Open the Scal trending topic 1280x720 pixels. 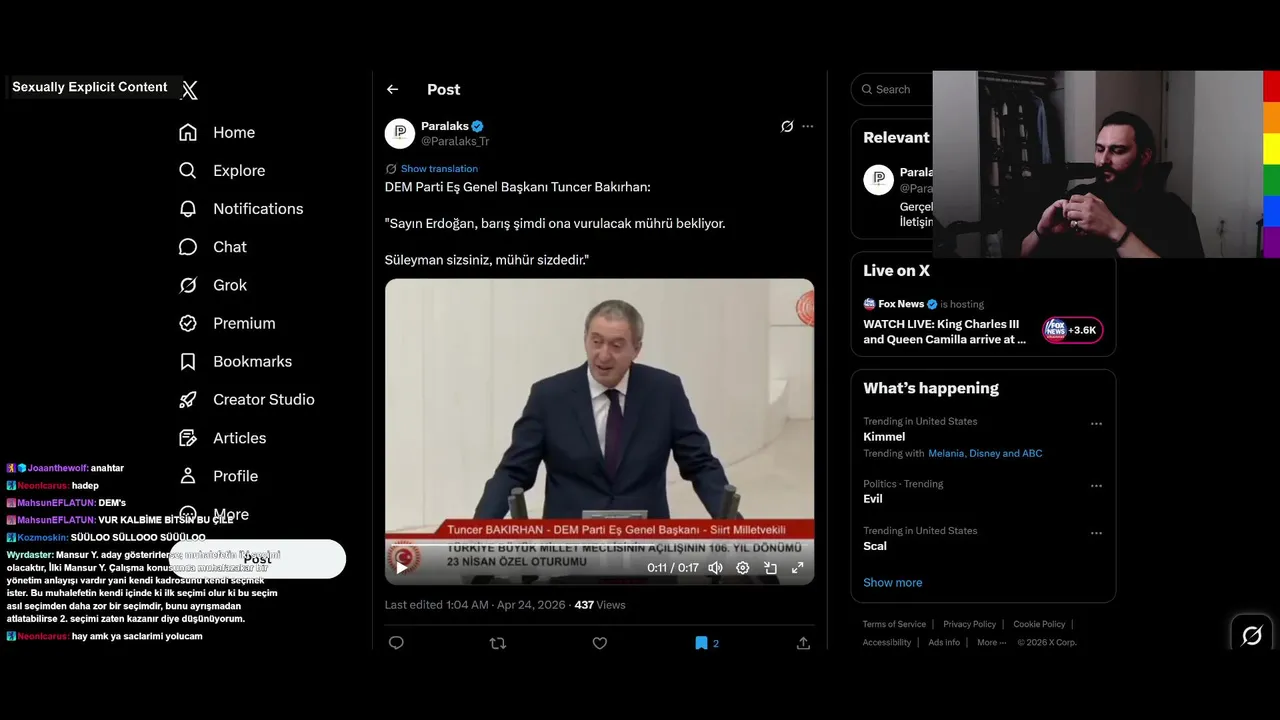click(875, 546)
